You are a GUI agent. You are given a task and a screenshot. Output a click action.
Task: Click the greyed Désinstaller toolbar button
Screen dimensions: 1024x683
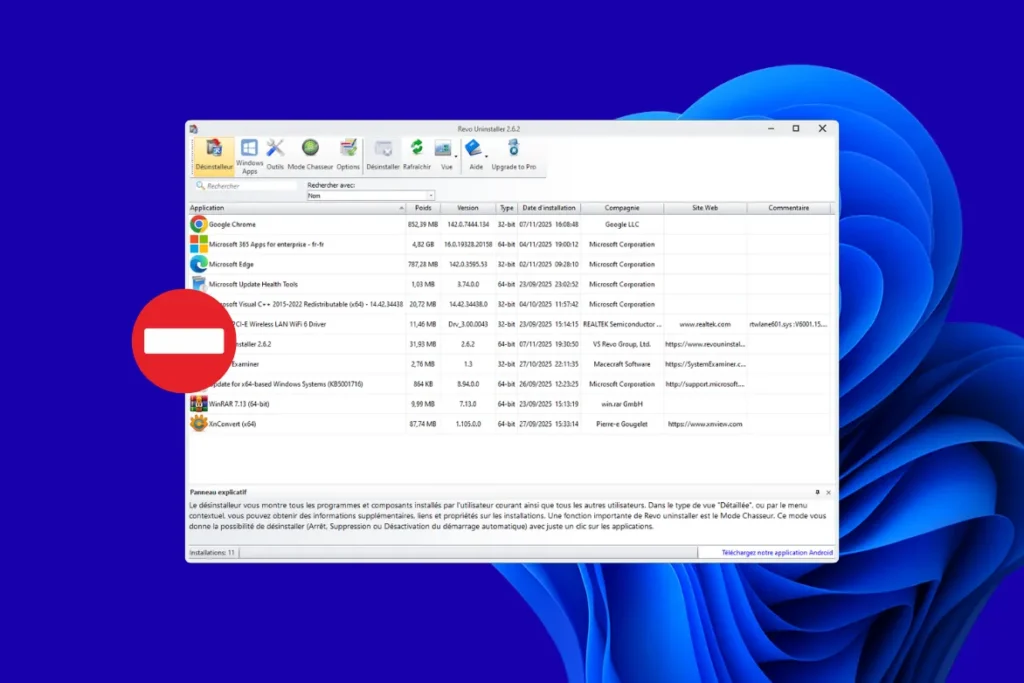pyautogui.click(x=383, y=155)
